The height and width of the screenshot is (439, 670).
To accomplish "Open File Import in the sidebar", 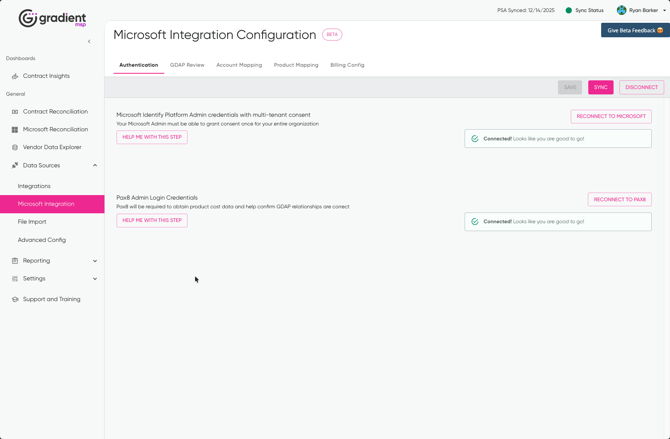I will pyautogui.click(x=32, y=222).
